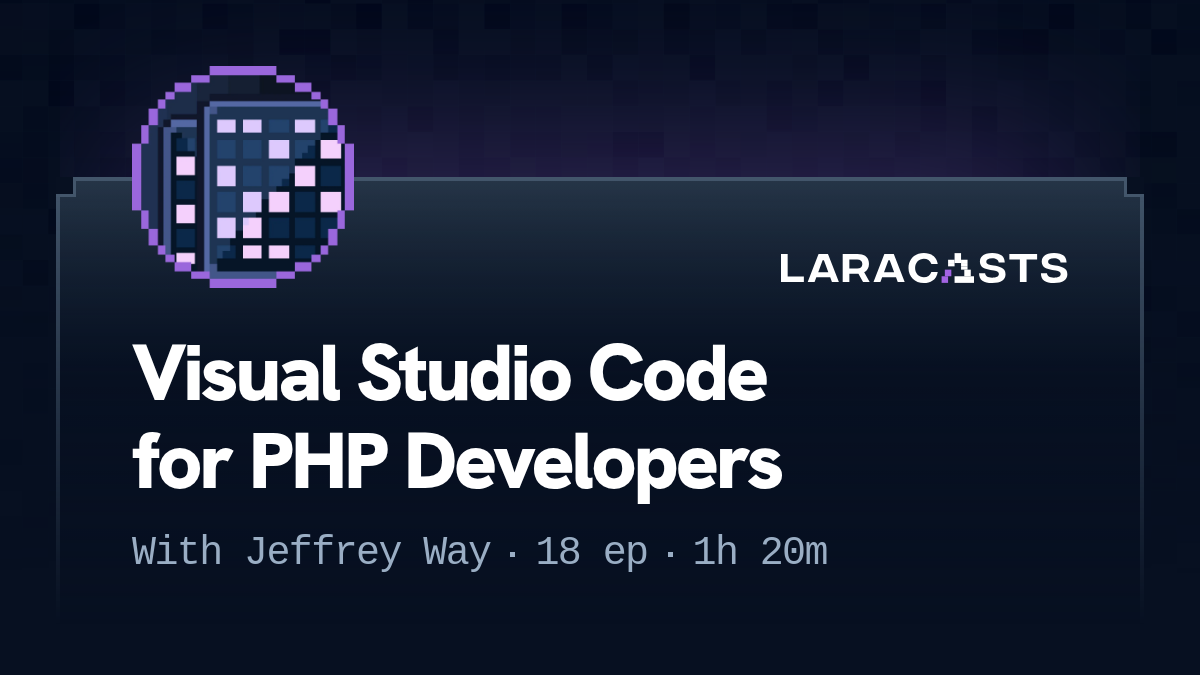This screenshot has height=675, width=1200.
Task: Click the dot separator before 1h 20m
Action: coord(670,553)
